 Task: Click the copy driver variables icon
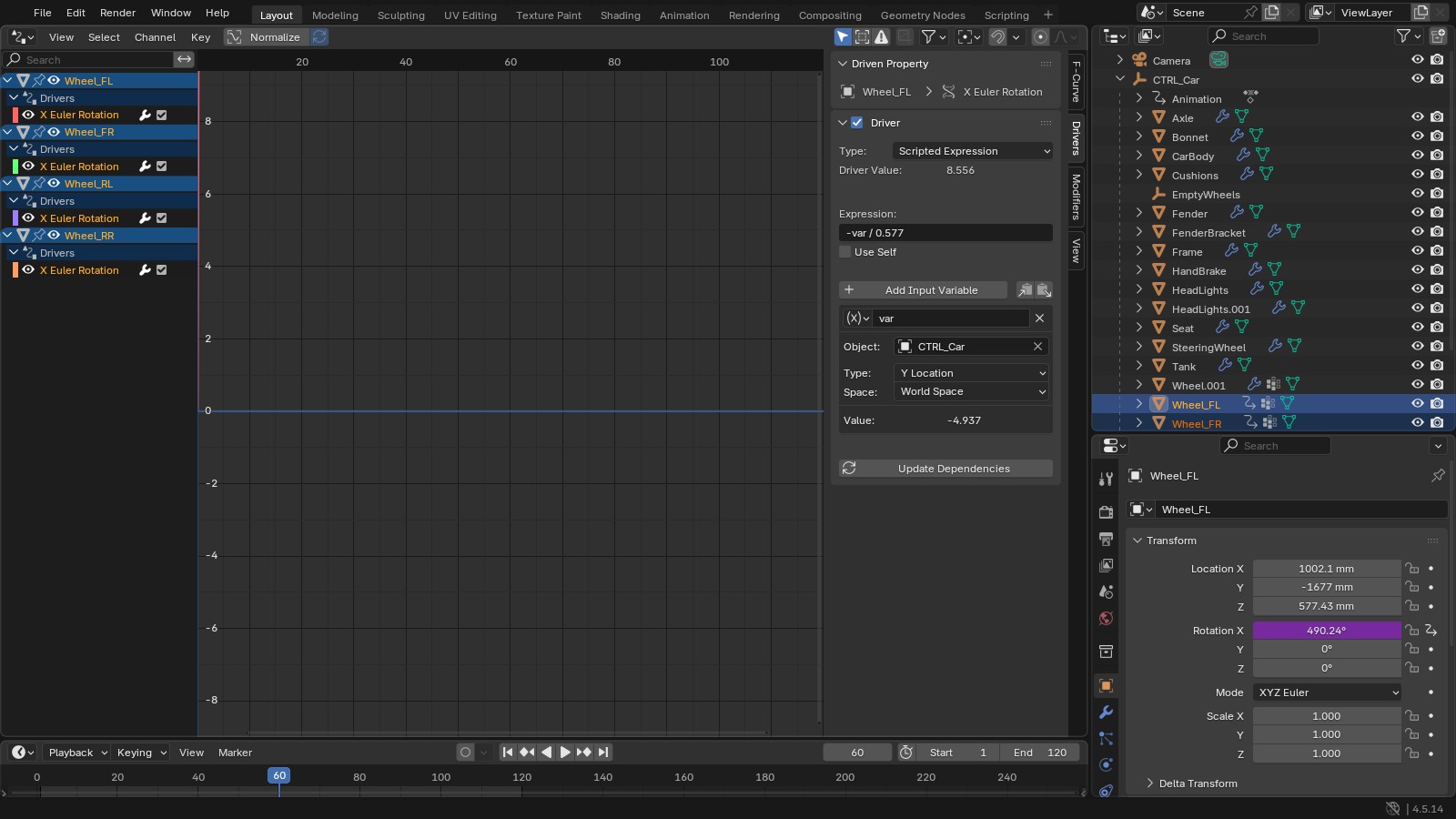(x=1025, y=290)
